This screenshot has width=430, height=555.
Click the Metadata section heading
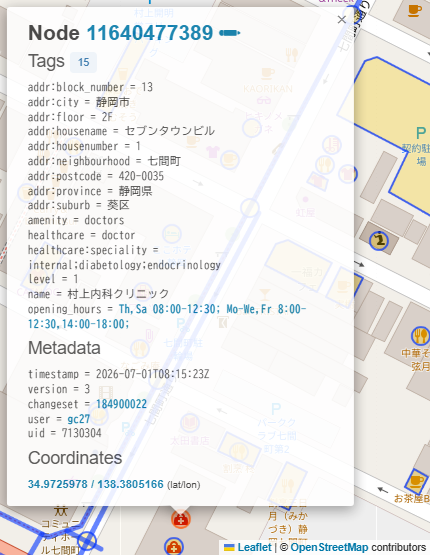point(64,348)
